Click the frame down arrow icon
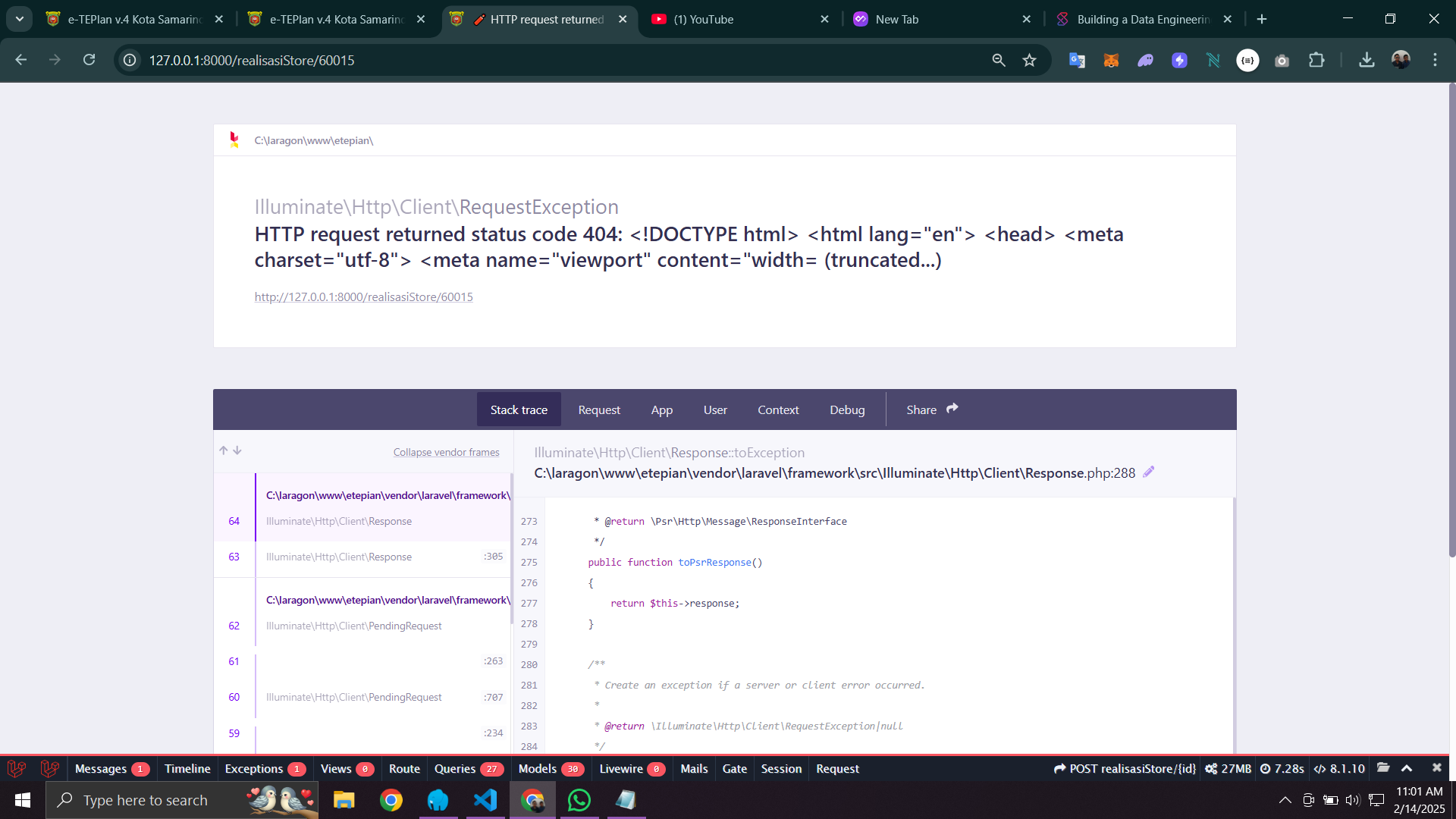 237,450
